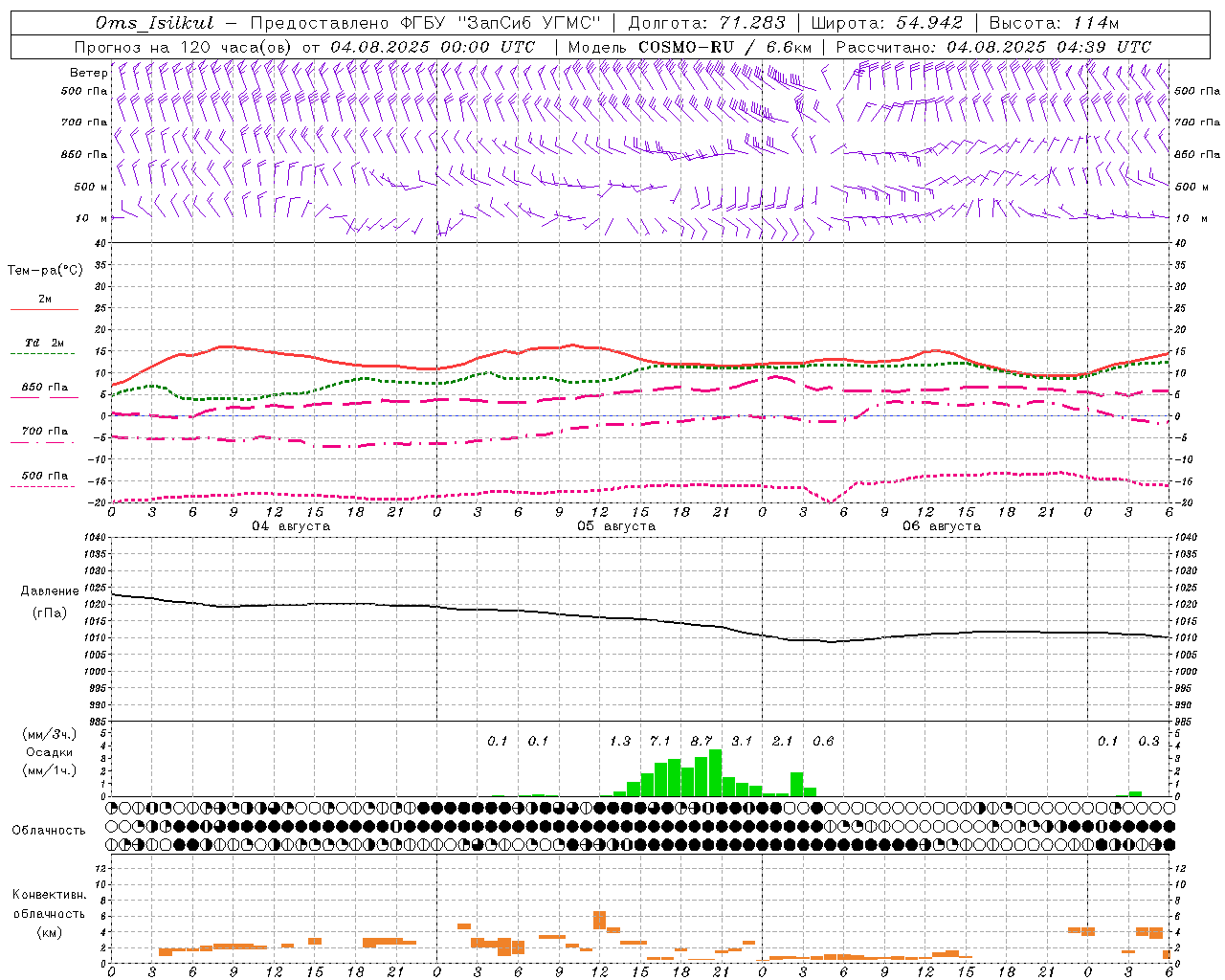The width and height of the screenshot is (1225, 980).
Task: Select the 1.3 precipitation value
Action: click(620, 742)
